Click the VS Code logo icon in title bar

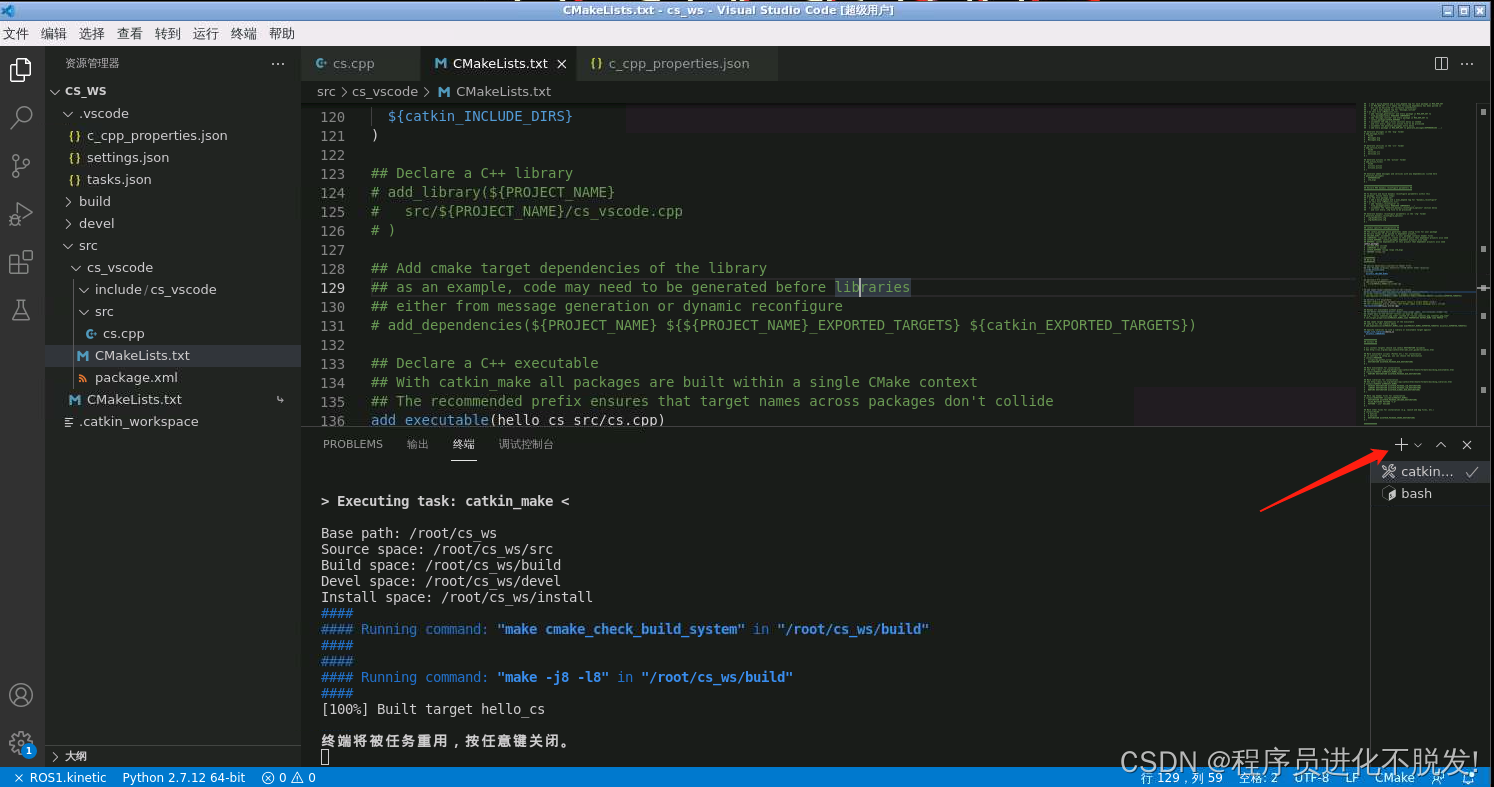9,10
